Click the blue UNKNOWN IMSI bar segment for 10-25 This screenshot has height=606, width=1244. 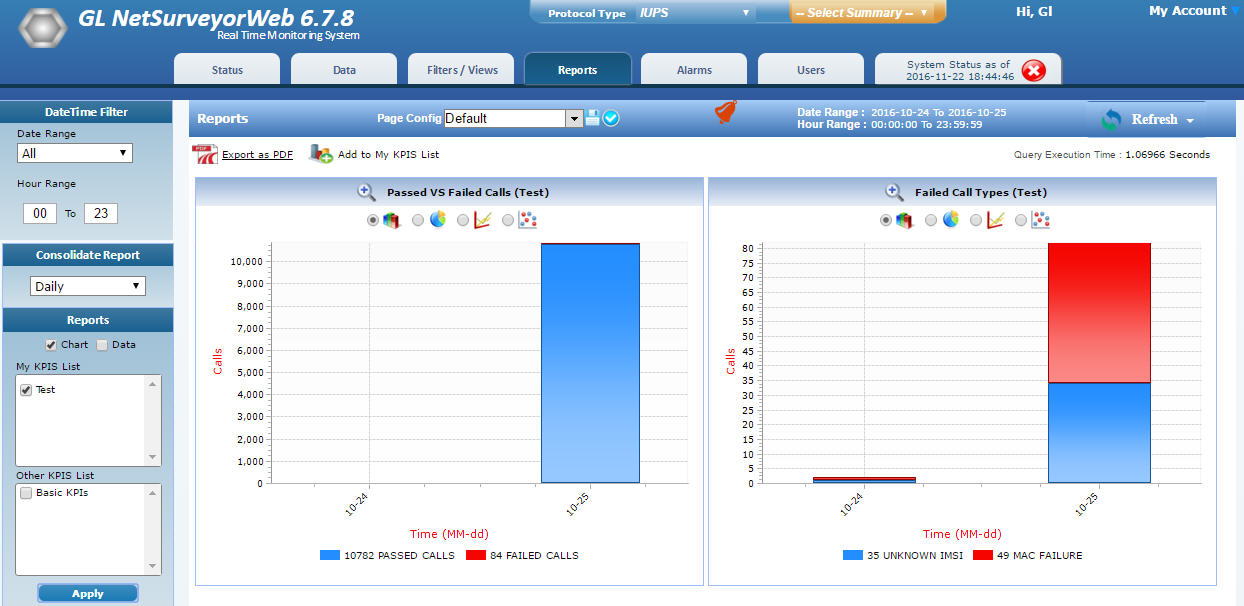(x=1099, y=433)
